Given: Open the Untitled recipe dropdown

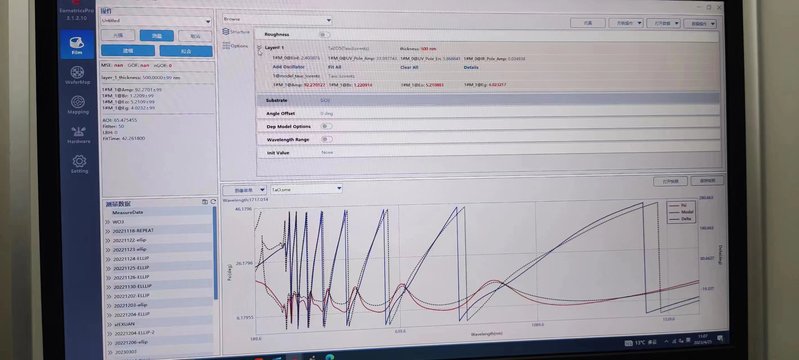Looking at the screenshot, I should (156, 21).
